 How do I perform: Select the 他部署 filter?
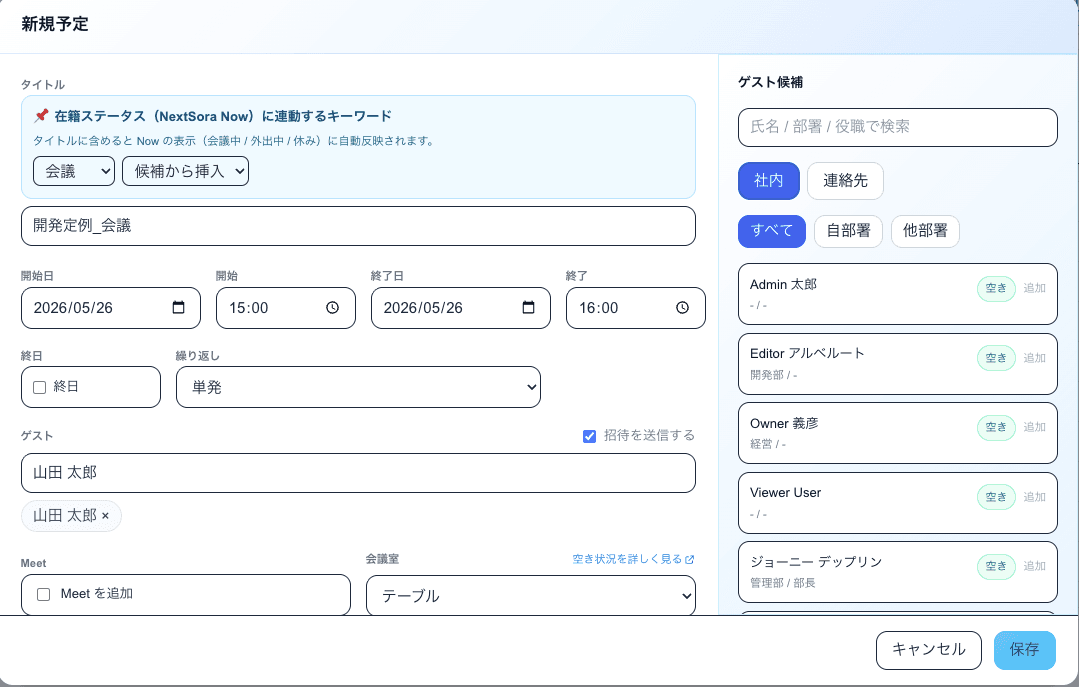pos(925,231)
